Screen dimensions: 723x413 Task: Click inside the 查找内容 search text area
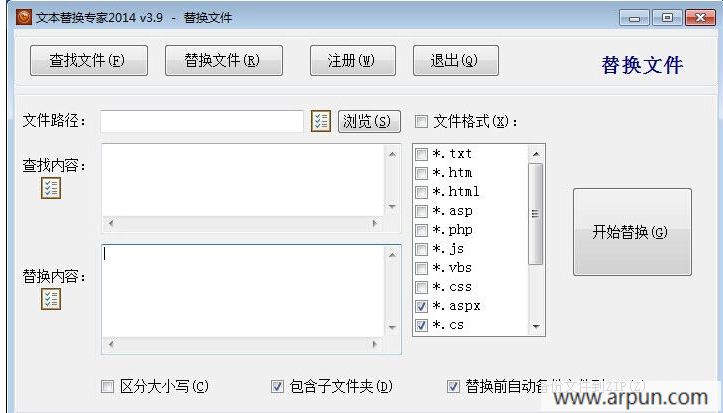click(243, 180)
